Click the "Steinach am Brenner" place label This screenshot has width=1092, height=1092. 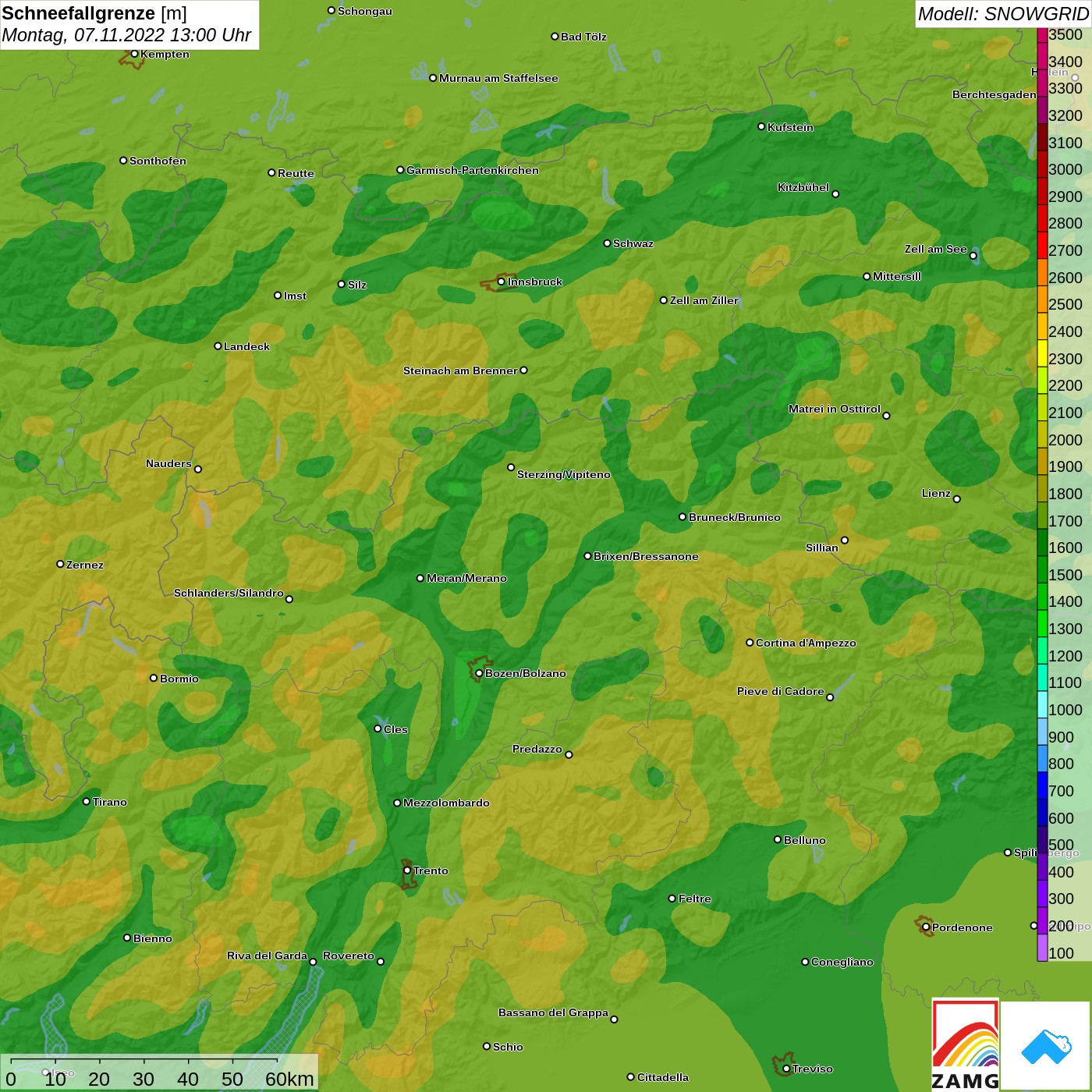460,370
